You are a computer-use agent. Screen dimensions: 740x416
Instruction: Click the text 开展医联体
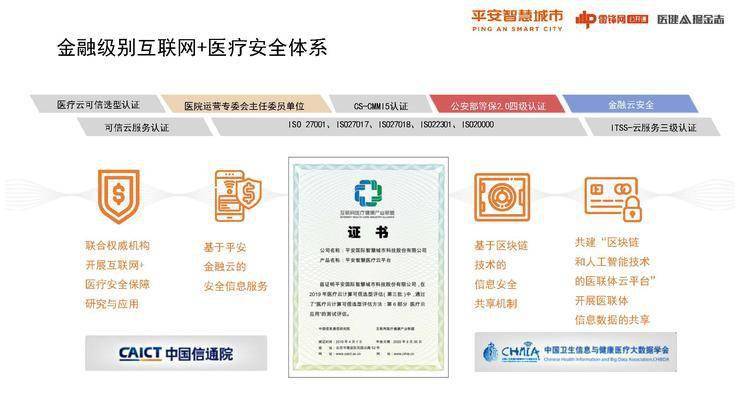(601, 300)
